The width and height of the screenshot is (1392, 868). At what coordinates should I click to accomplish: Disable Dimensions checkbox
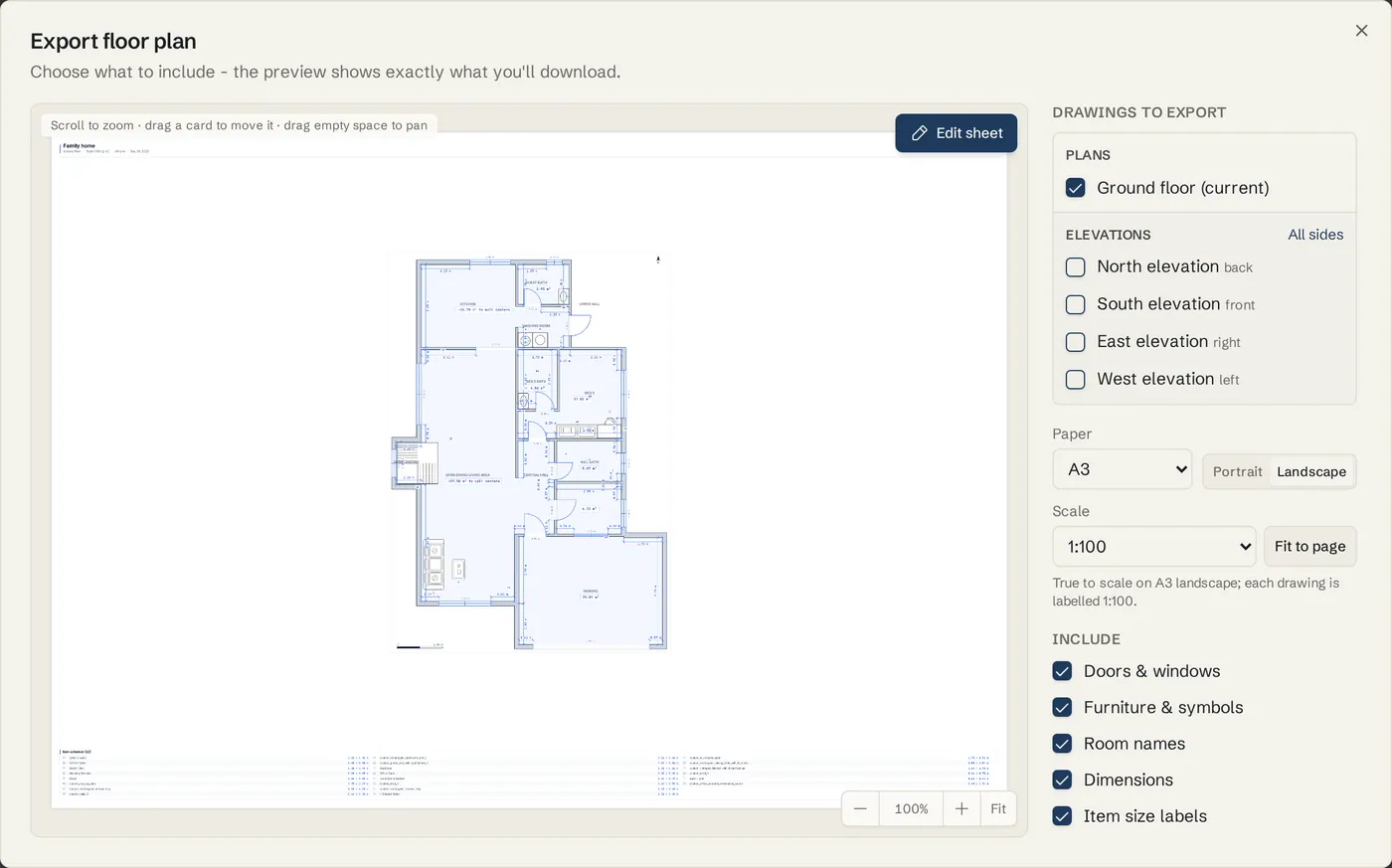coord(1062,781)
